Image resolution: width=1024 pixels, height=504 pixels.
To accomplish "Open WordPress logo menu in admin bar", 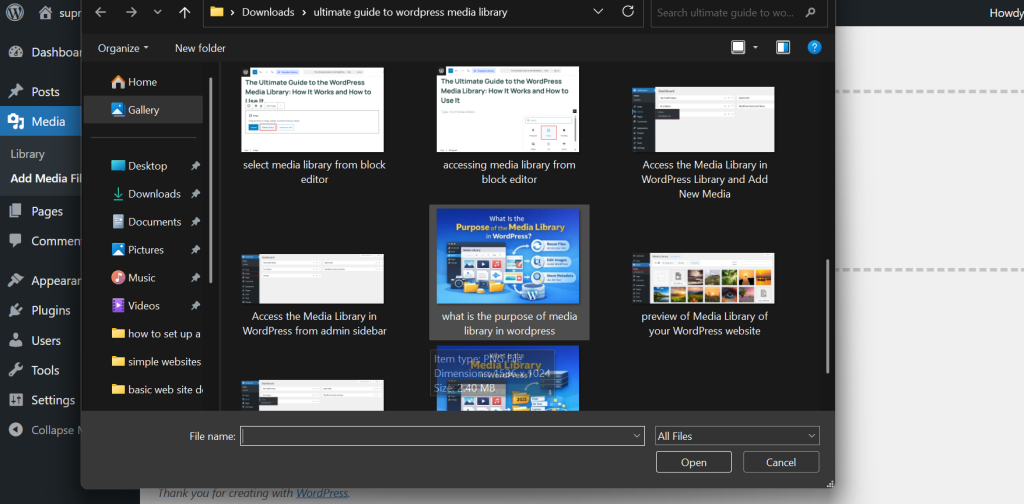I will click(x=14, y=12).
